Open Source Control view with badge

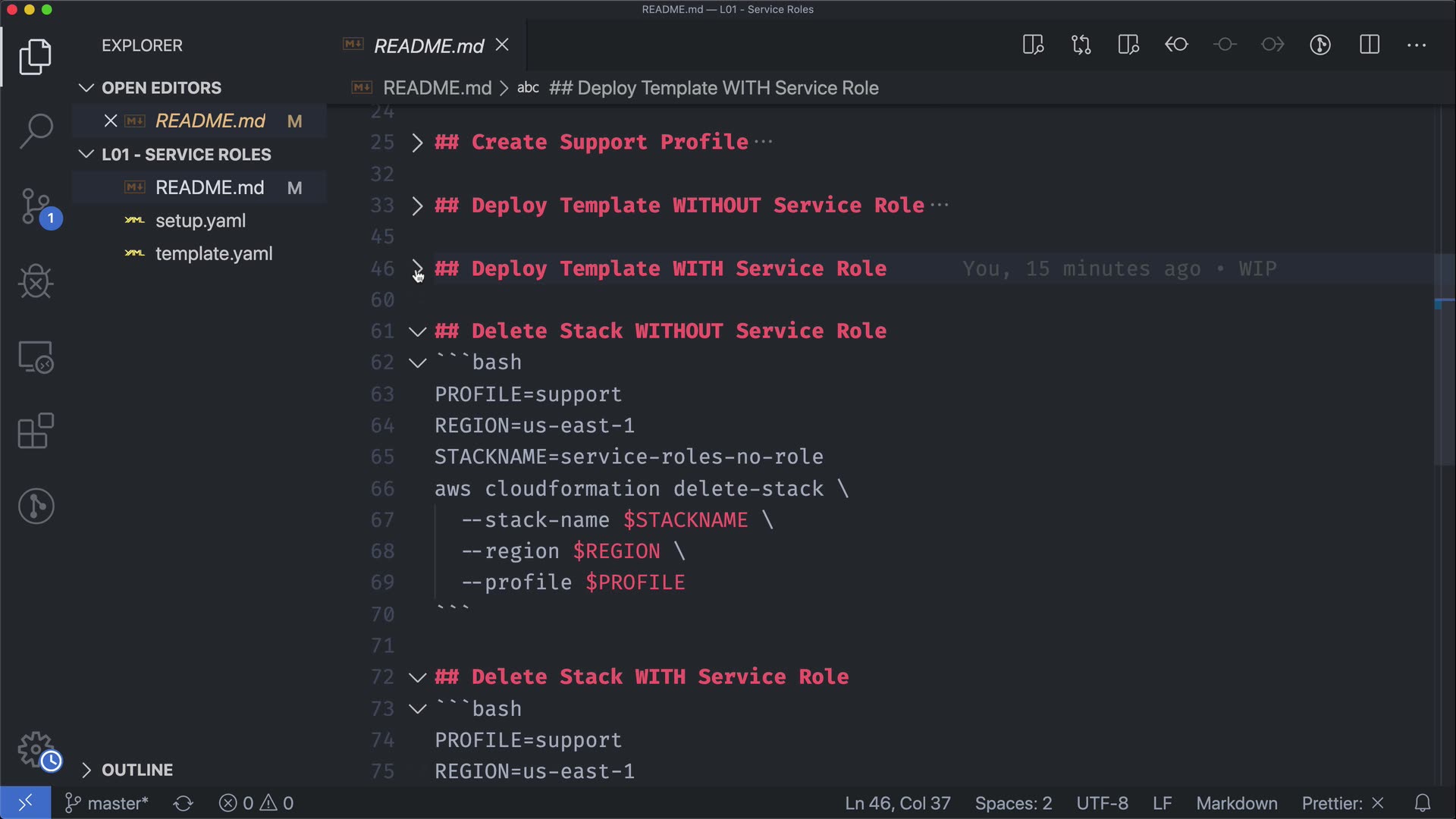[x=36, y=206]
